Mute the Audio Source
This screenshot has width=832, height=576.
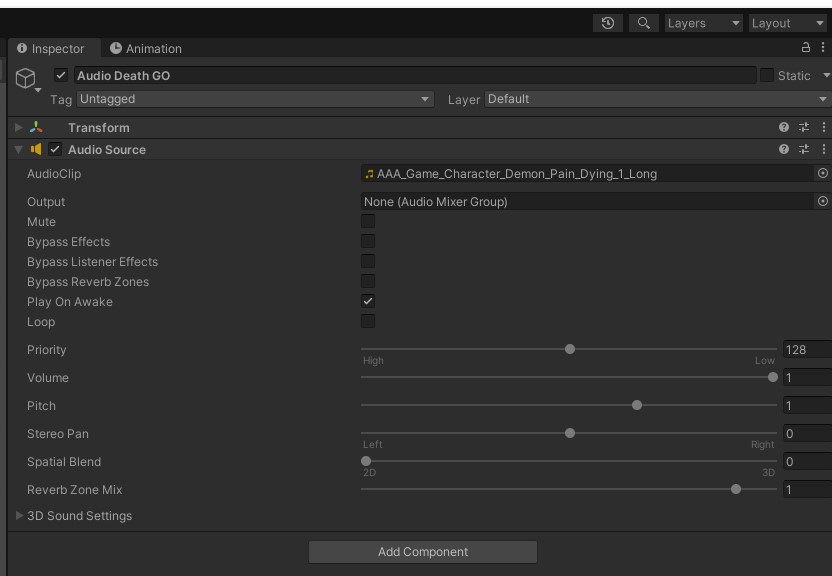370,221
